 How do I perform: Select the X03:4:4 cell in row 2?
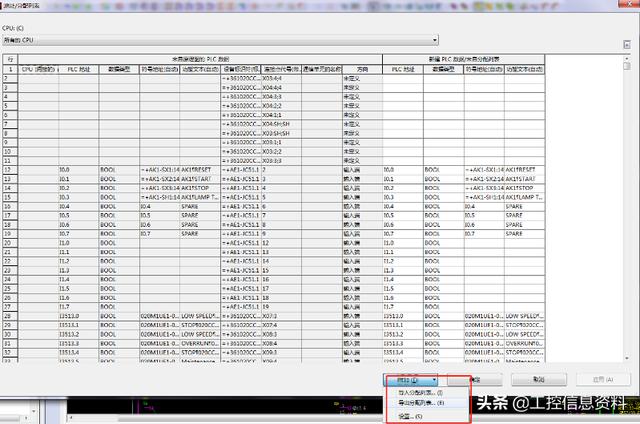click(x=281, y=78)
